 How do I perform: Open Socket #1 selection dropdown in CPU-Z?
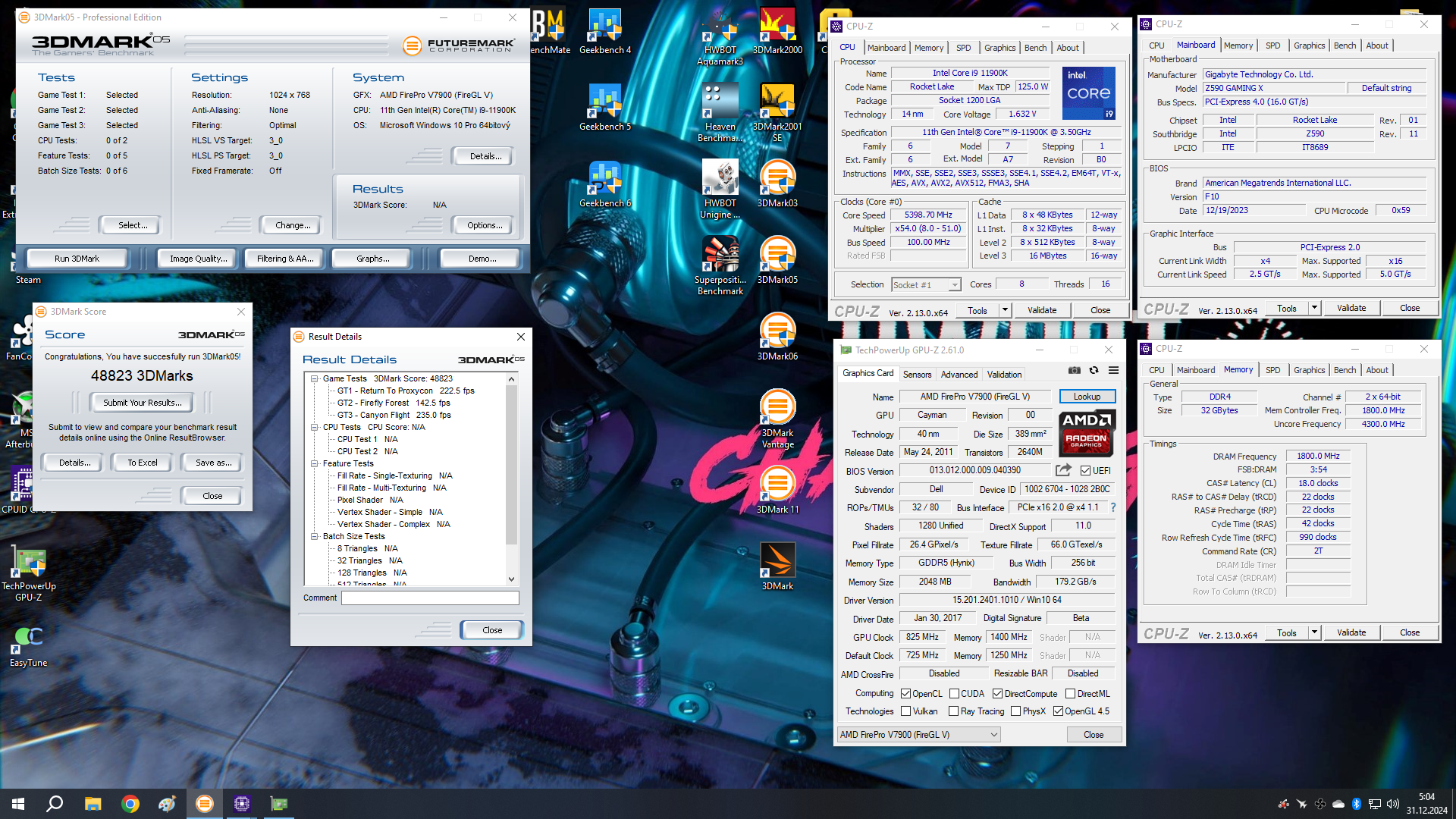pyautogui.click(x=954, y=285)
